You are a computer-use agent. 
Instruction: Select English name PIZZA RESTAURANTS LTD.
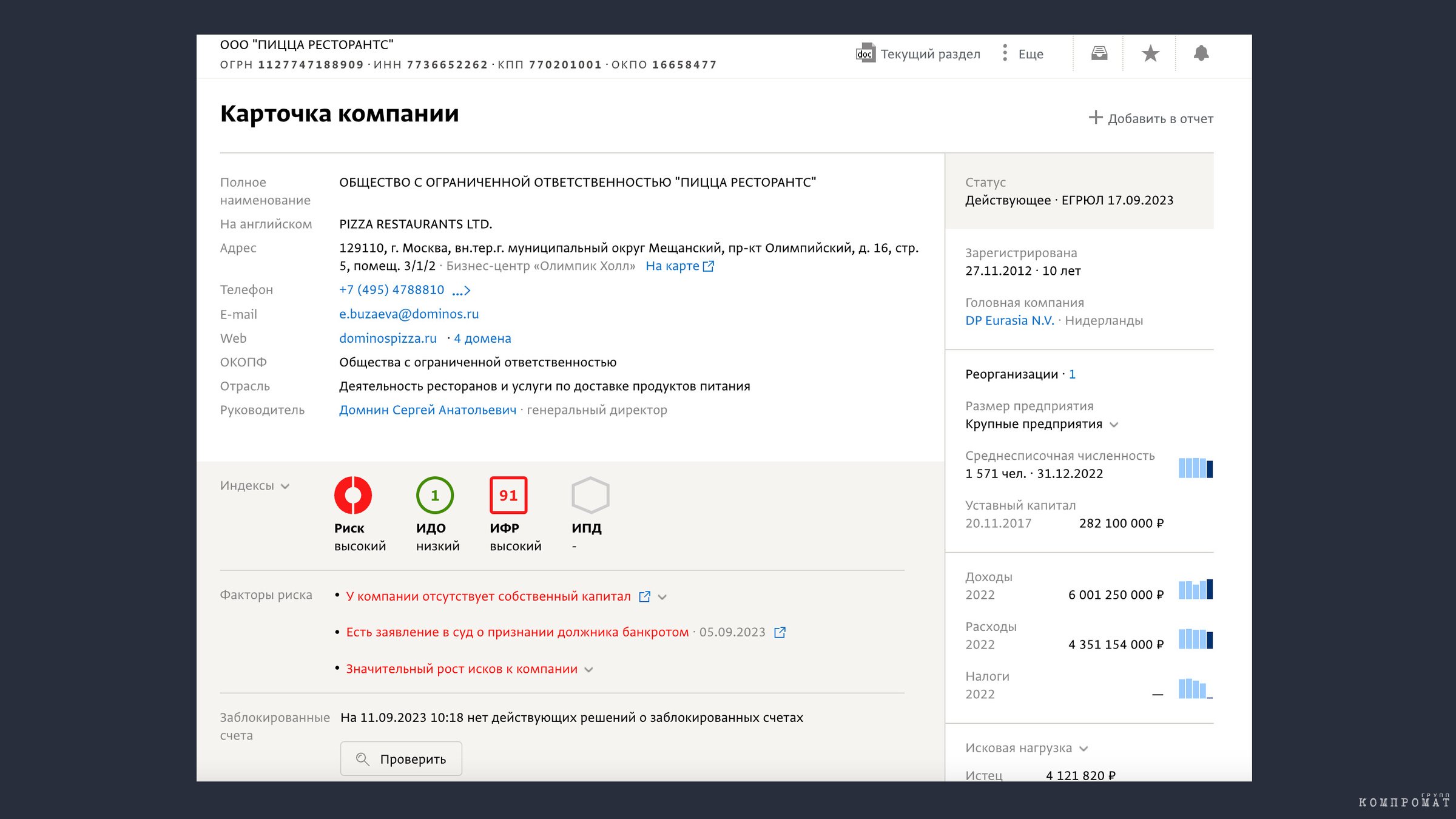pyautogui.click(x=416, y=224)
